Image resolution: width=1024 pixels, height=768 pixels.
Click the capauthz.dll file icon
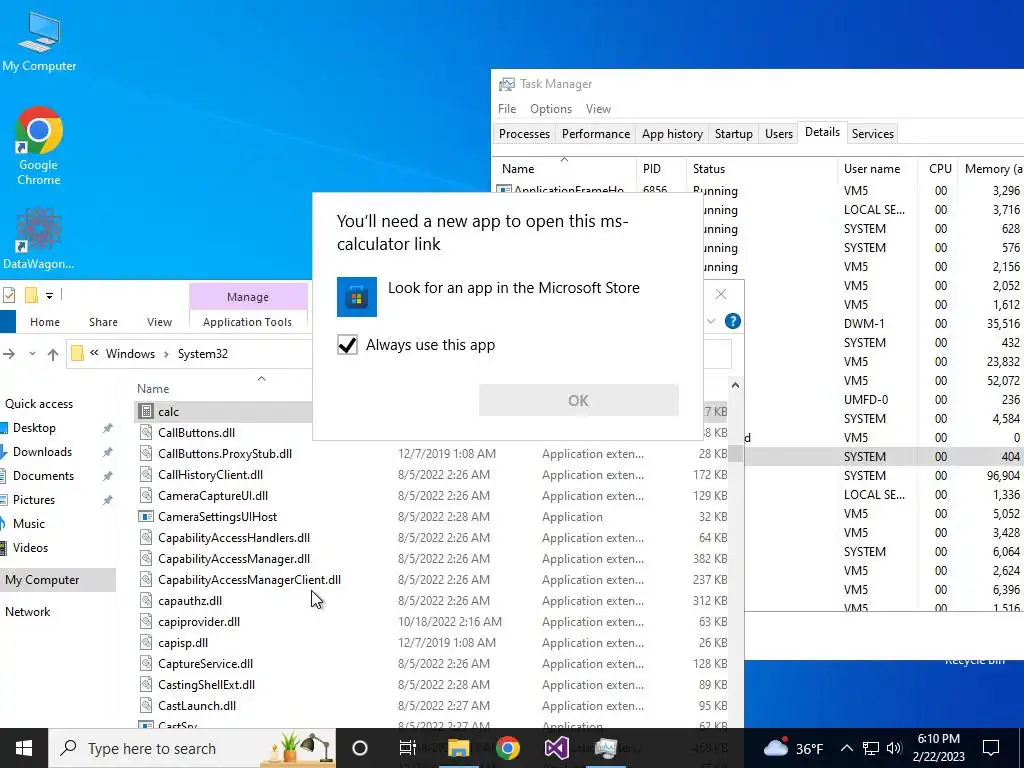pos(146,601)
